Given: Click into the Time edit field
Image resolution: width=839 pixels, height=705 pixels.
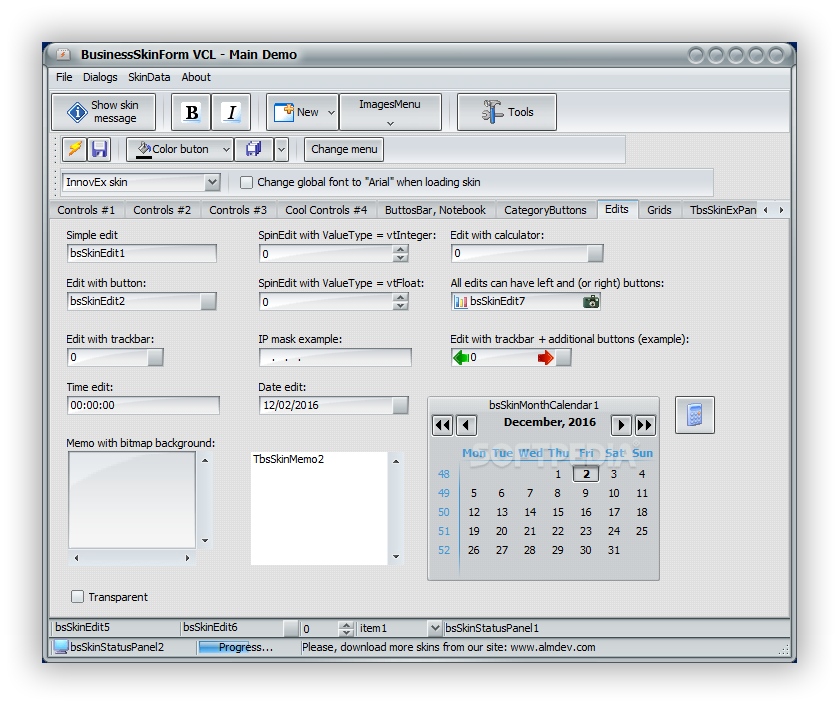Looking at the screenshot, I should click(x=143, y=405).
